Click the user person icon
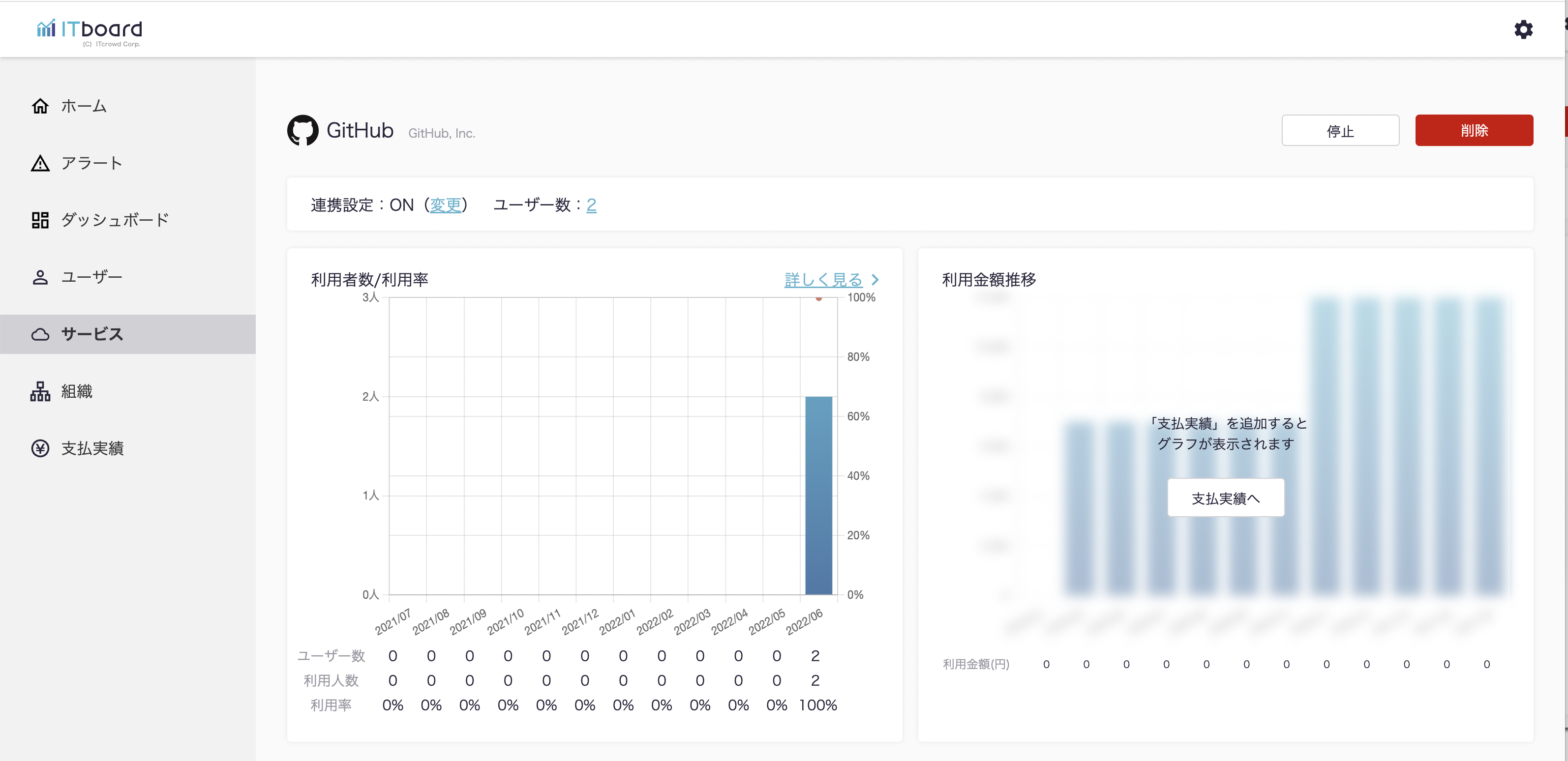1568x761 pixels. [40, 277]
